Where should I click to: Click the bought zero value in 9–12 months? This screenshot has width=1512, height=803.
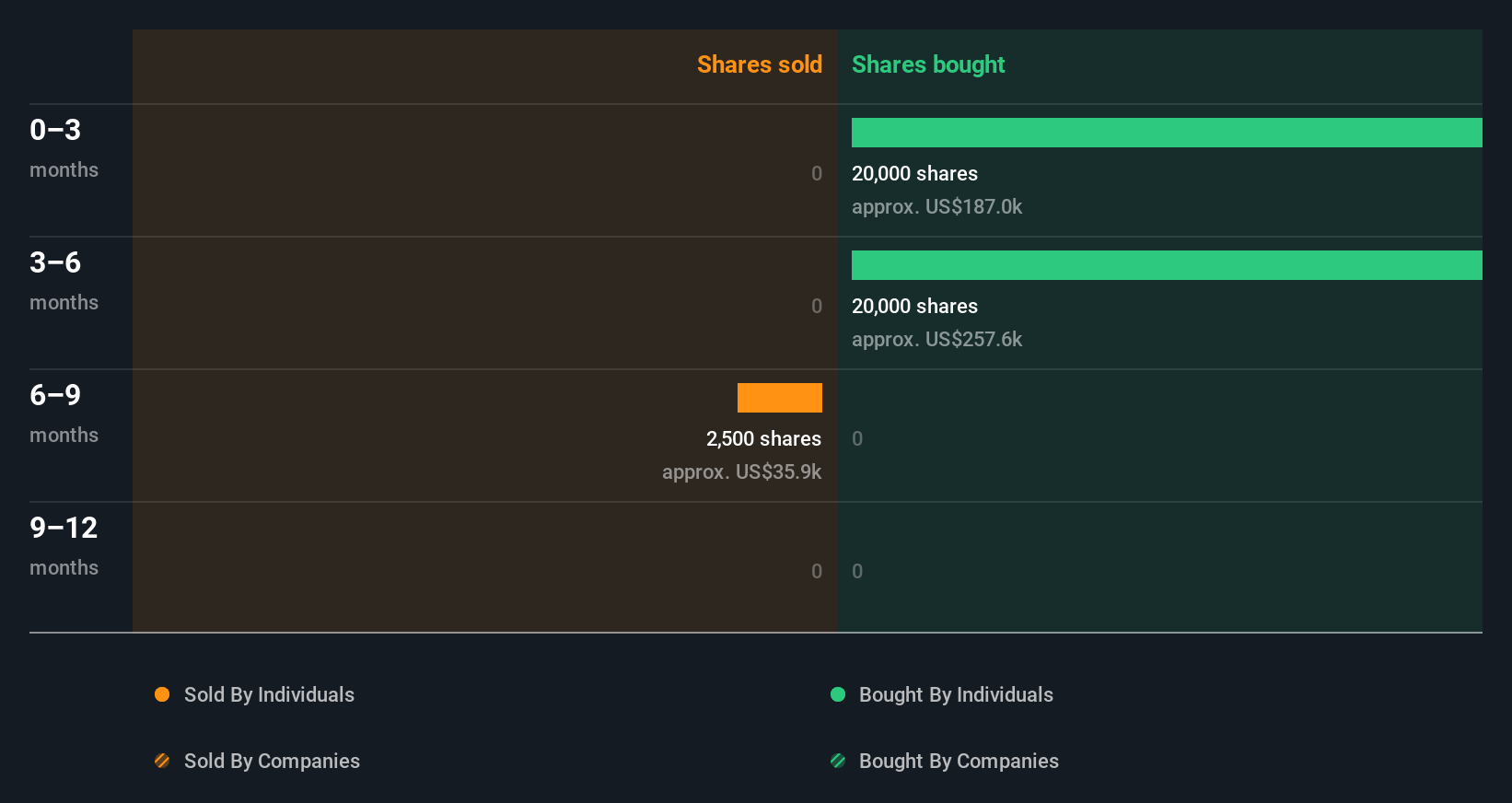point(857,571)
